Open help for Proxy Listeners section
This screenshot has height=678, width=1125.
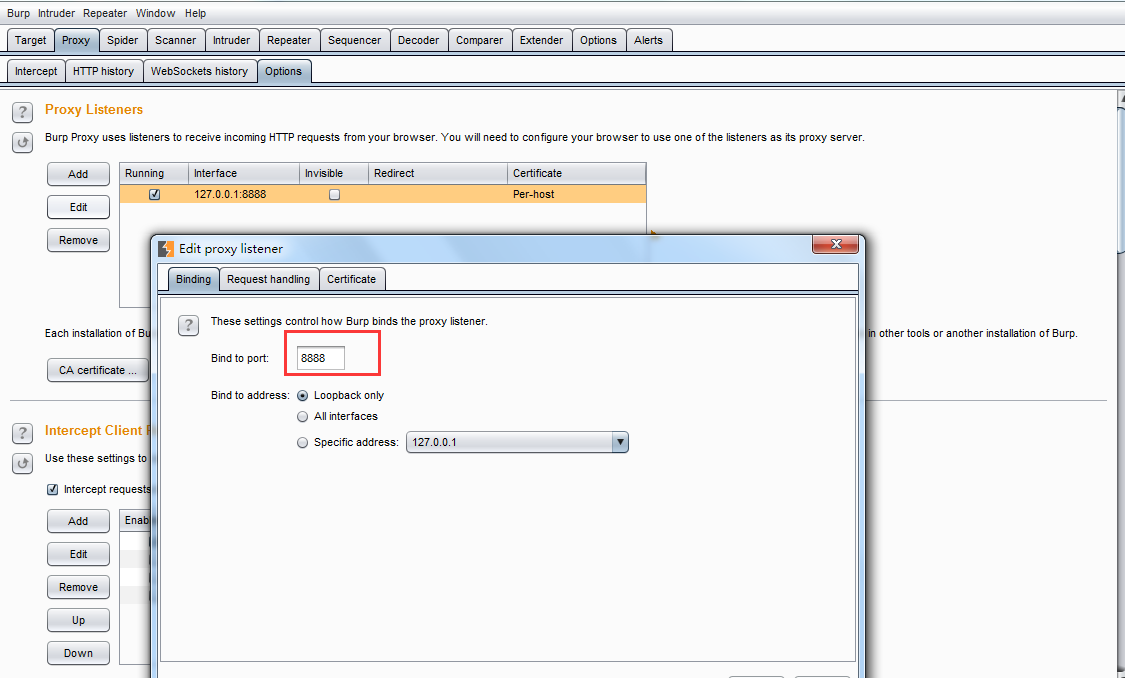(x=22, y=112)
